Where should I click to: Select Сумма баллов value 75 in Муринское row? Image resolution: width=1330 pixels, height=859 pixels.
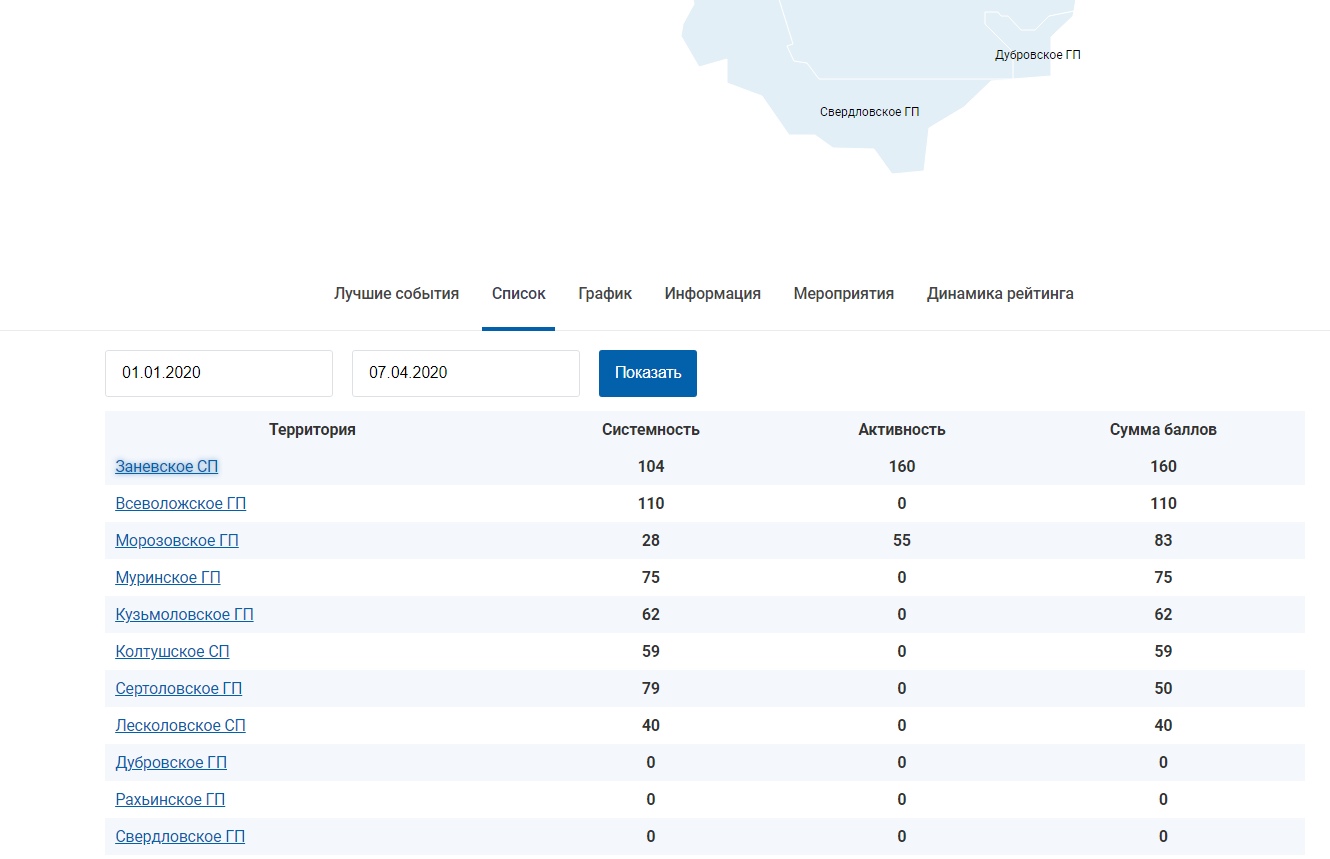[1163, 577]
